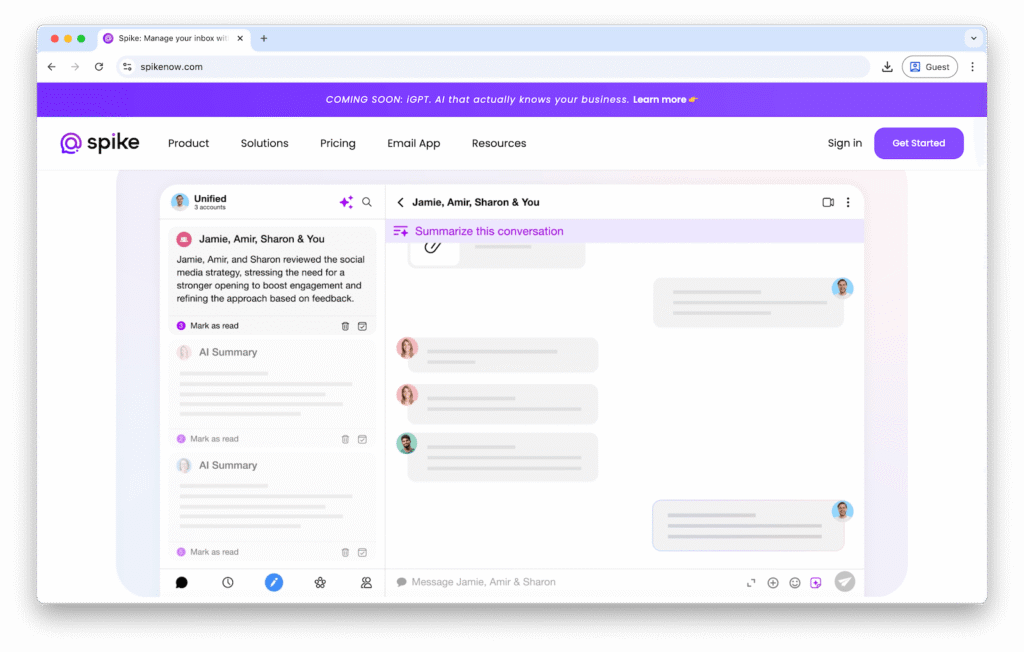
Task: Open the contacts icon in bottom bar
Action: (366, 582)
